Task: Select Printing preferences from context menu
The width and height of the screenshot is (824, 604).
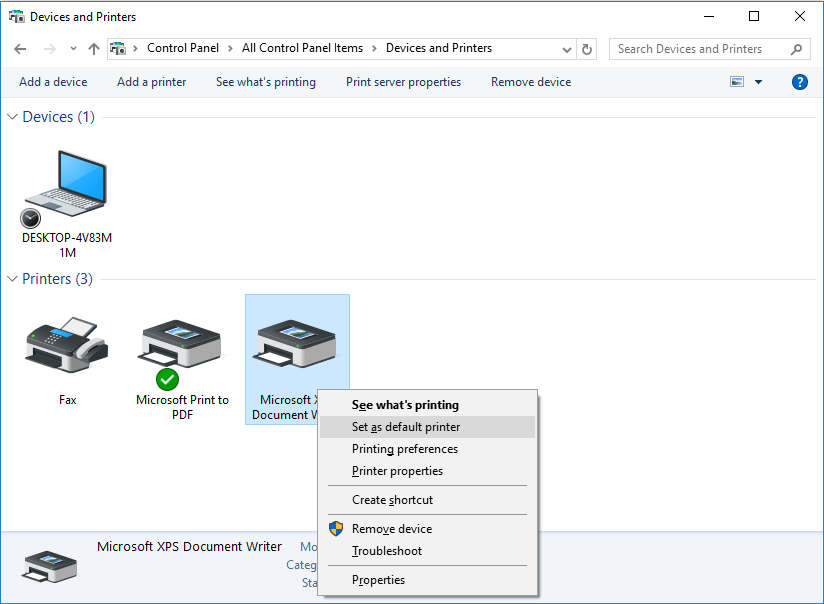Action: pos(405,449)
